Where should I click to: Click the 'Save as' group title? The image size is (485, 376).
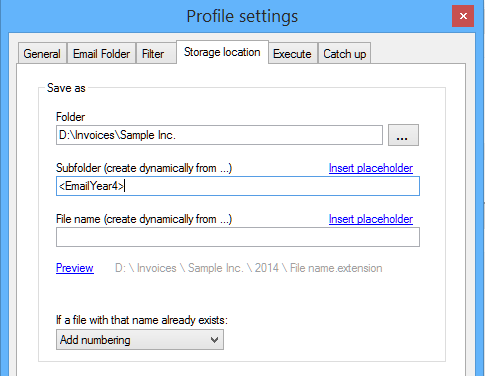(x=66, y=88)
